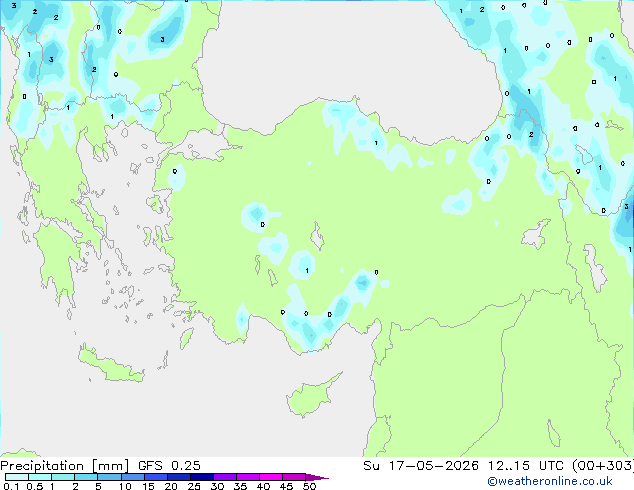
Task: Click the legend value label '0.1'
Action: pos(11,486)
